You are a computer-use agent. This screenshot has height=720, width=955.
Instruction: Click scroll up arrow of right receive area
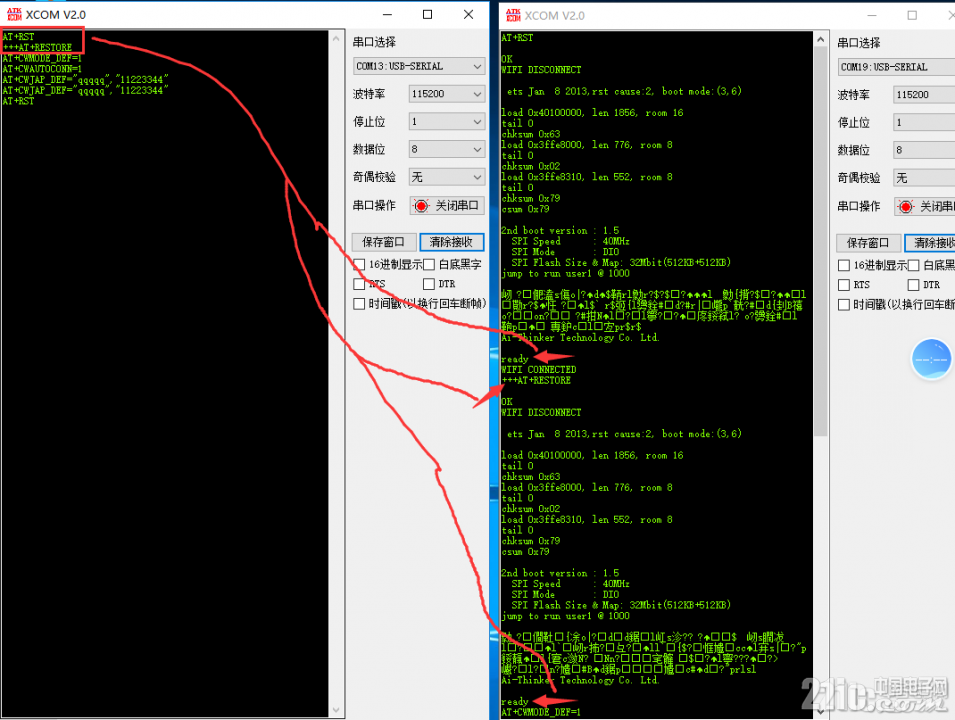(x=820, y=40)
